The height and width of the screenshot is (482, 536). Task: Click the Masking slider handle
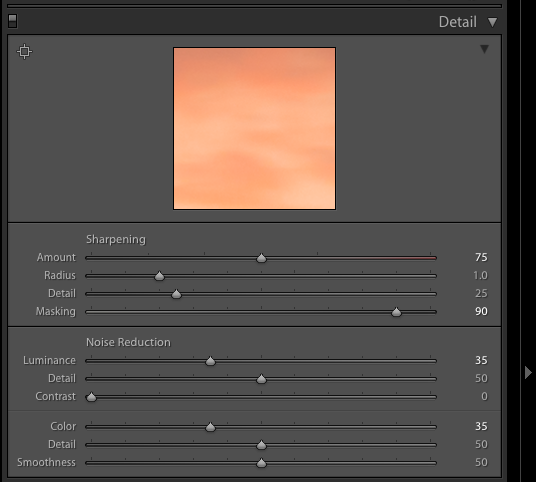397,312
